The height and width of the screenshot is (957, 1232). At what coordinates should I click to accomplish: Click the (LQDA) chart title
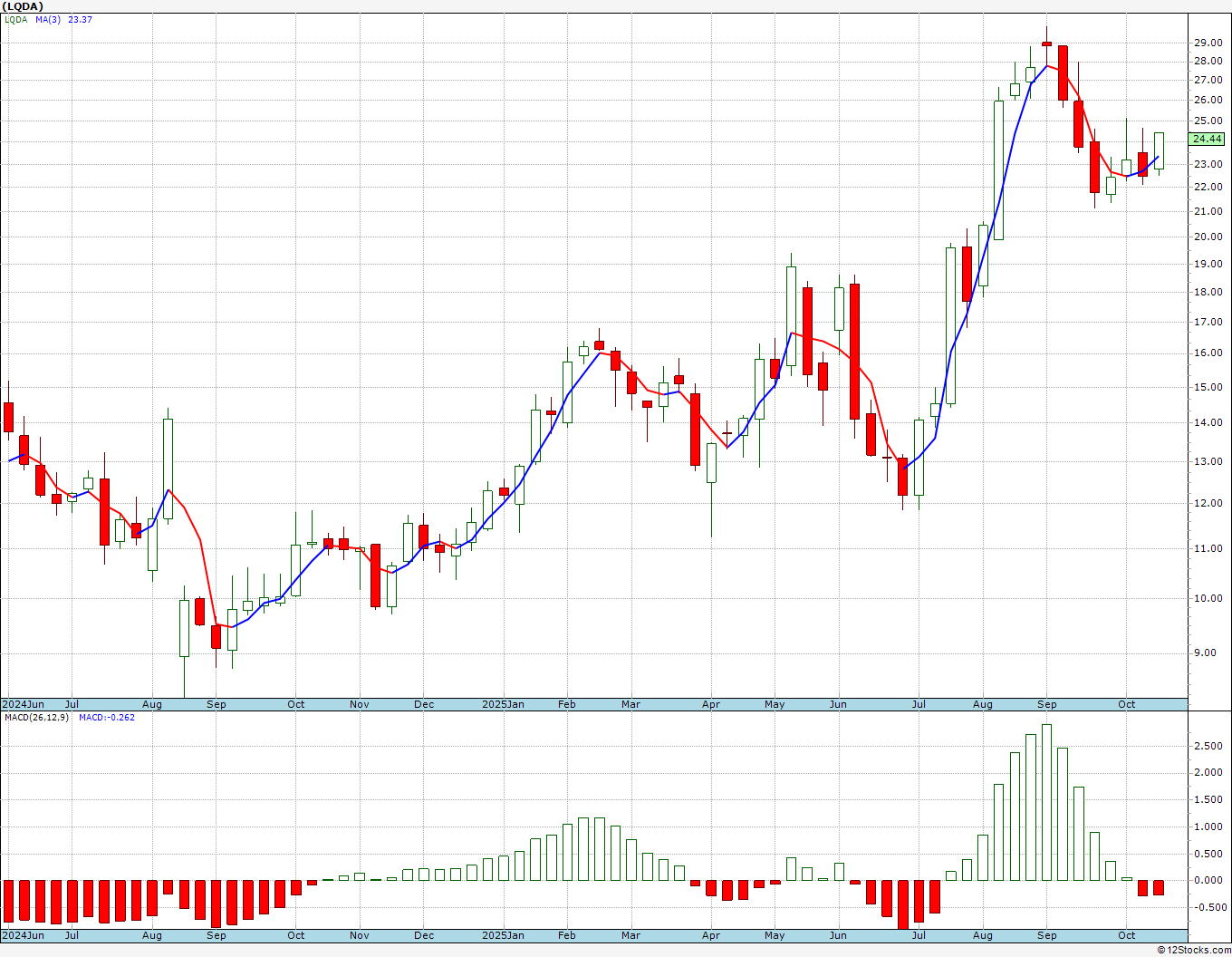[22, 6]
